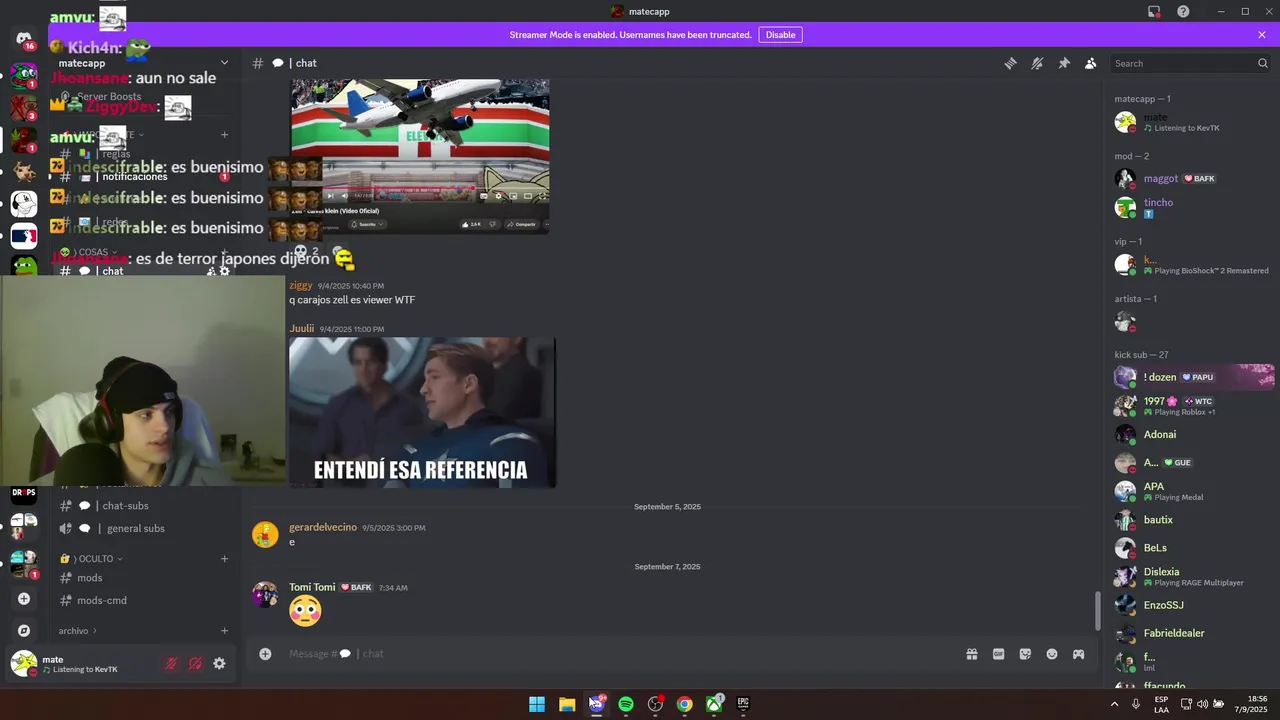Viewport: 1280px width, 720px height.
Task: Add a channel to OCULTO category
Action: tap(224, 559)
